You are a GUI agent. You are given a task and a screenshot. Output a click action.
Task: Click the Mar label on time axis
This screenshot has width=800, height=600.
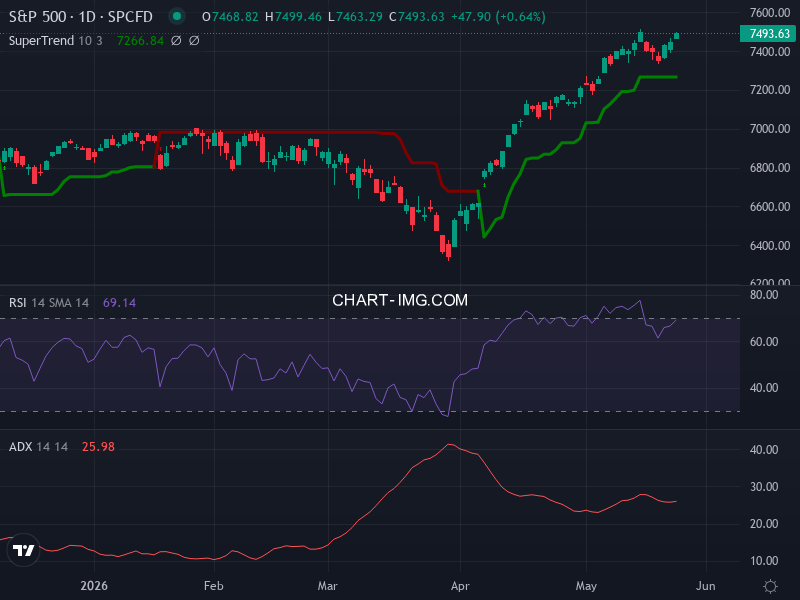327,586
